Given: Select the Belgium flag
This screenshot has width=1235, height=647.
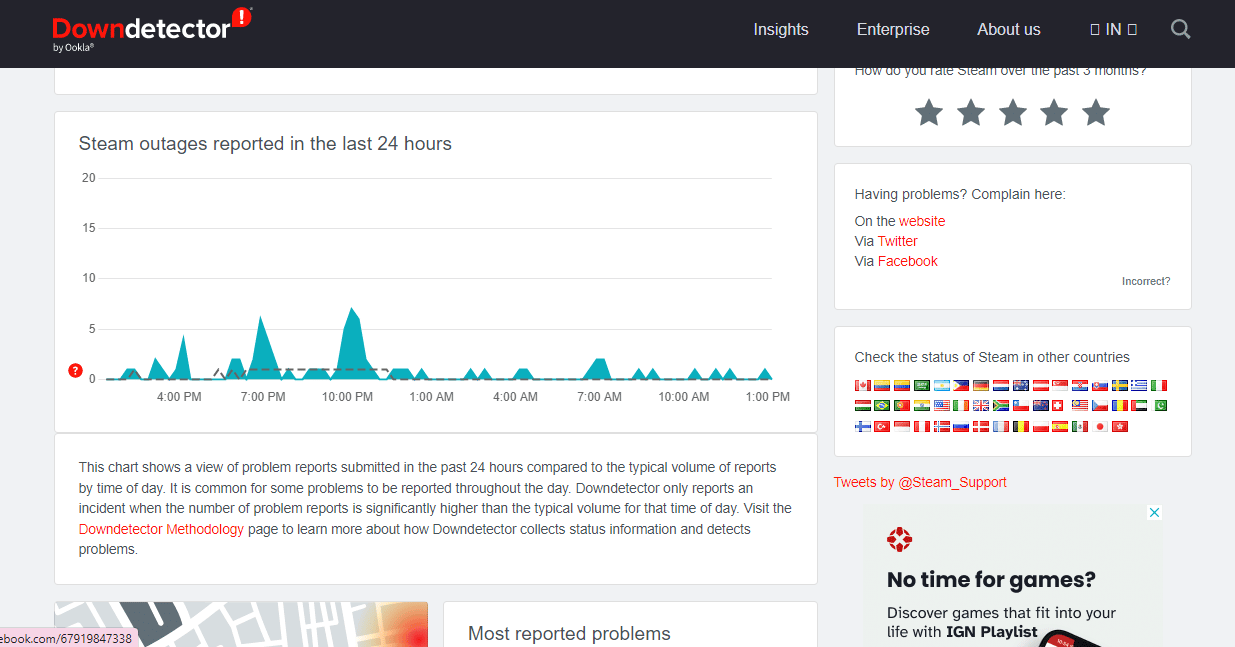Looking at the screenshot, I should [1021, 427].
